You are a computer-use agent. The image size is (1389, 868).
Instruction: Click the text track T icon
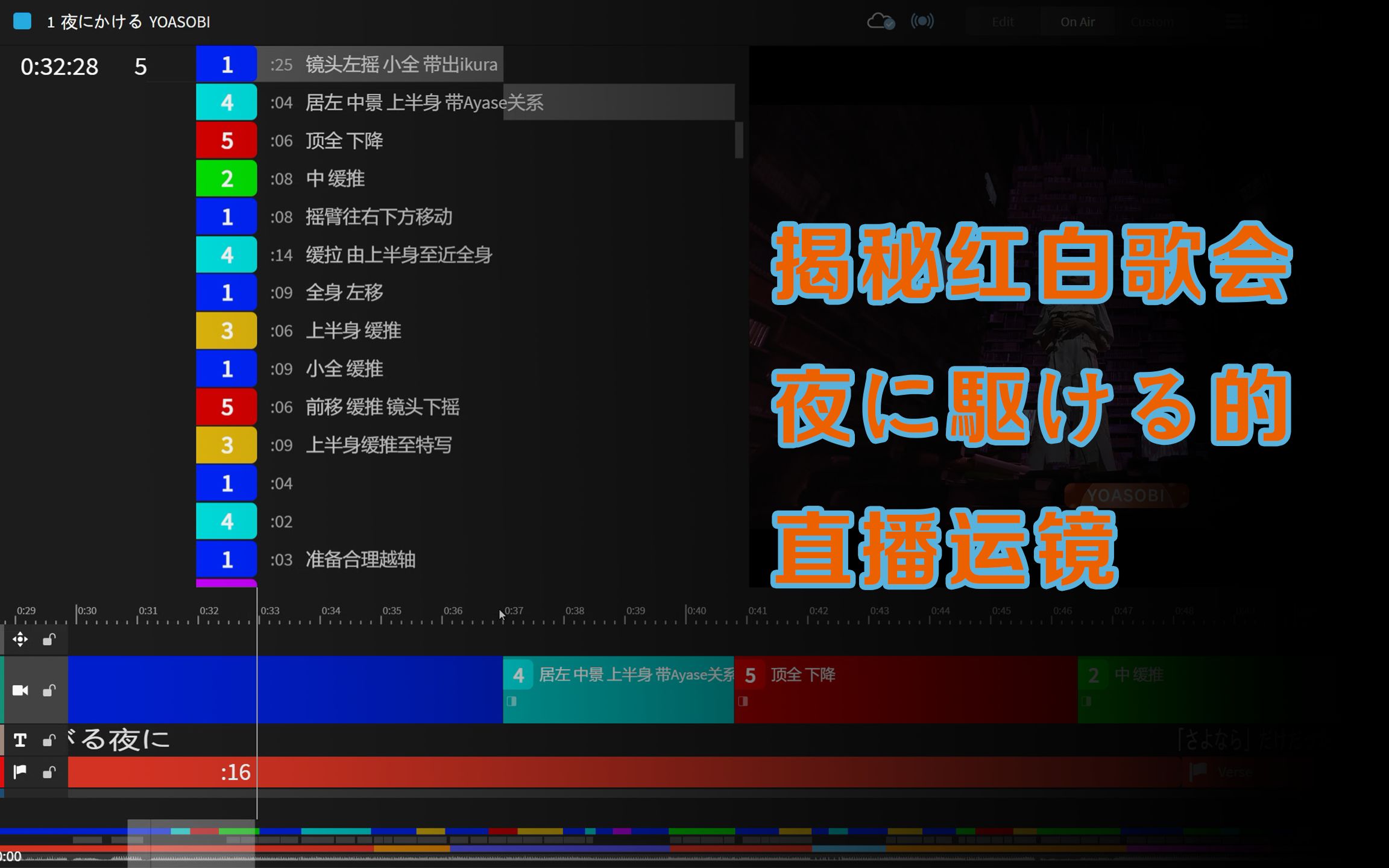pos(20,740)
